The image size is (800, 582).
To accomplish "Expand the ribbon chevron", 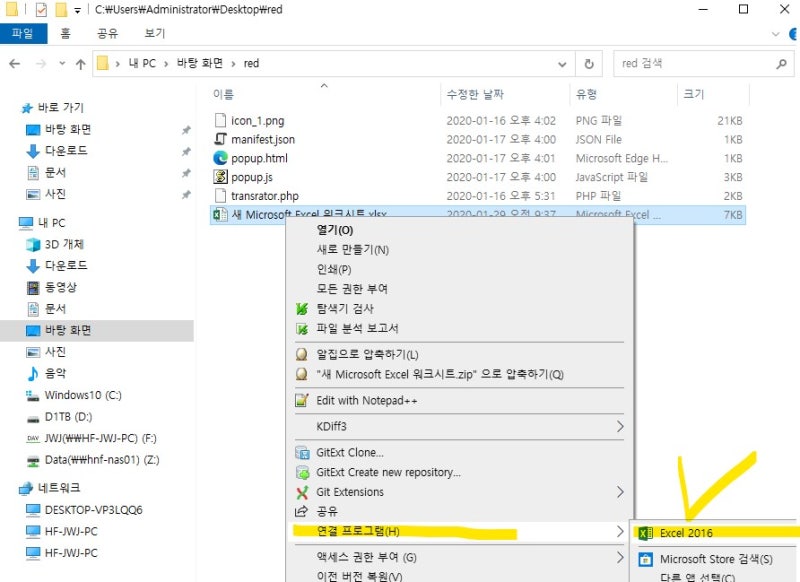I will click(x=776, y=34).
